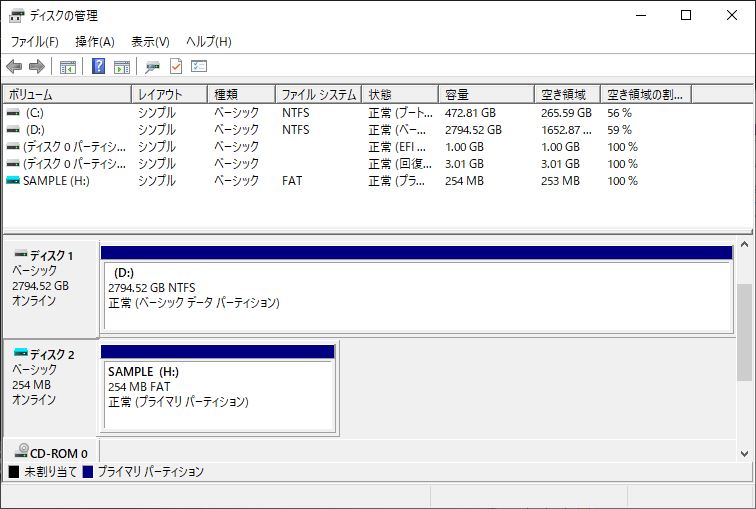Toggle the console tree pane icon
The width and height of the screenshot is (756, 509).
(68, 67)
